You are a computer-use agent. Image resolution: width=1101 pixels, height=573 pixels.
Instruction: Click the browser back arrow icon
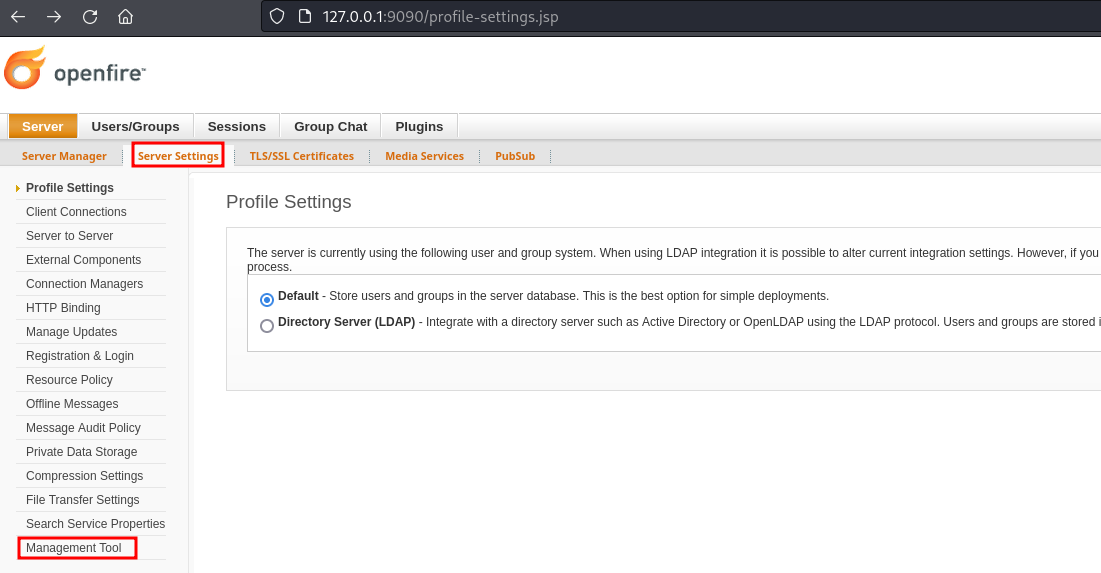click(18, 17)
